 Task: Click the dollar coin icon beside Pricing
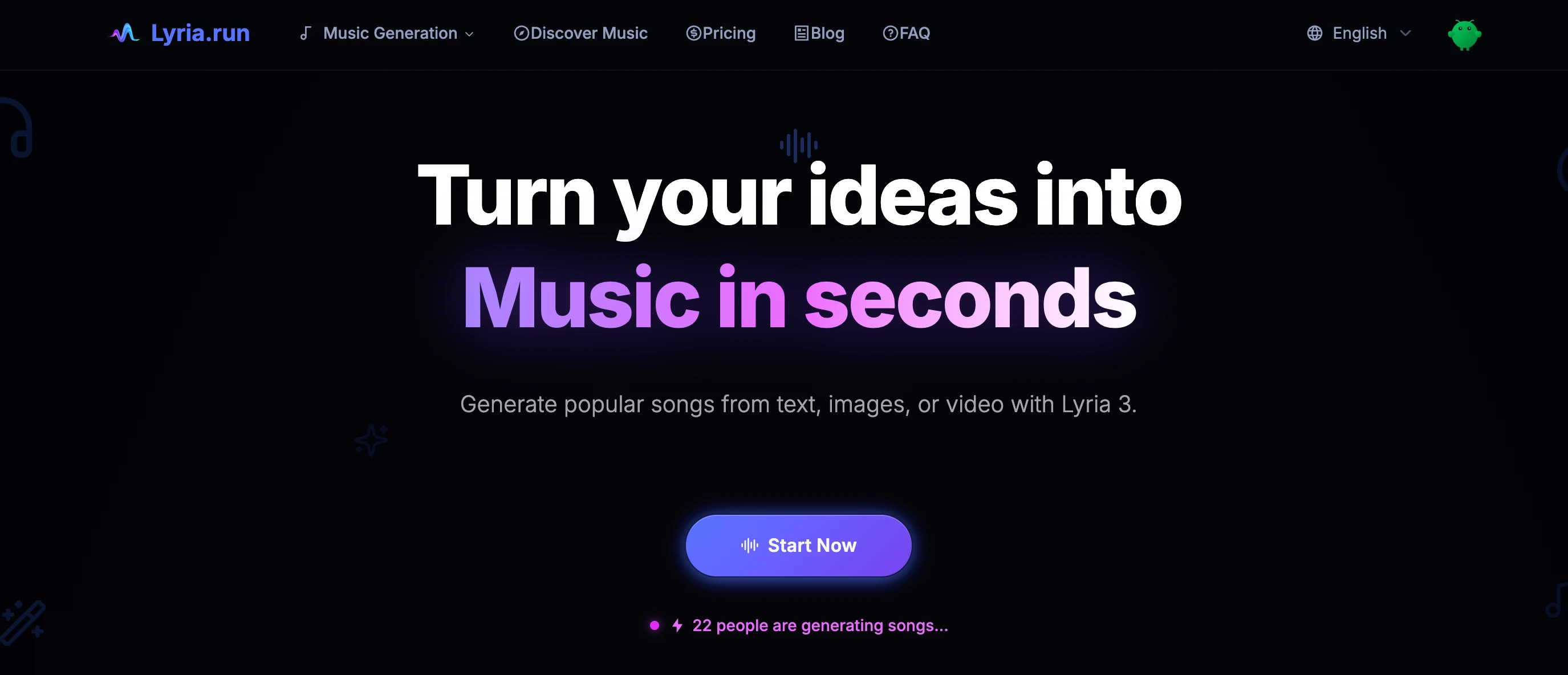(x=693, y=33)
